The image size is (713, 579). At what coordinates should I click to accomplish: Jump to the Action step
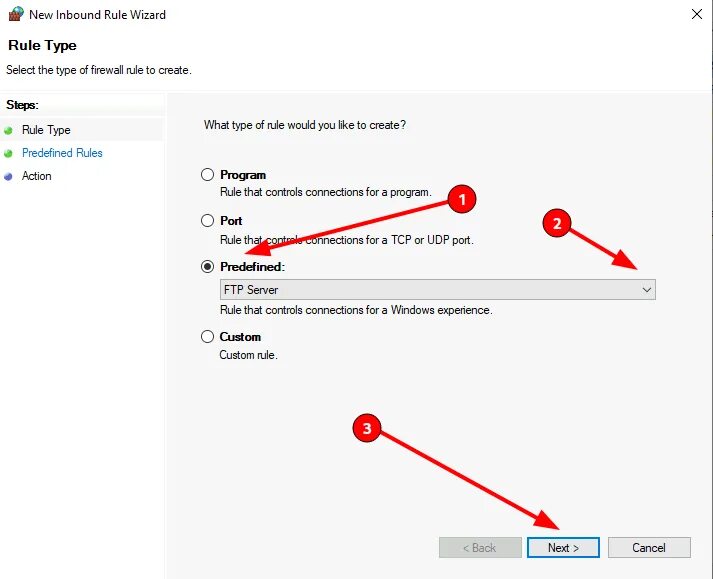(36, 176)
